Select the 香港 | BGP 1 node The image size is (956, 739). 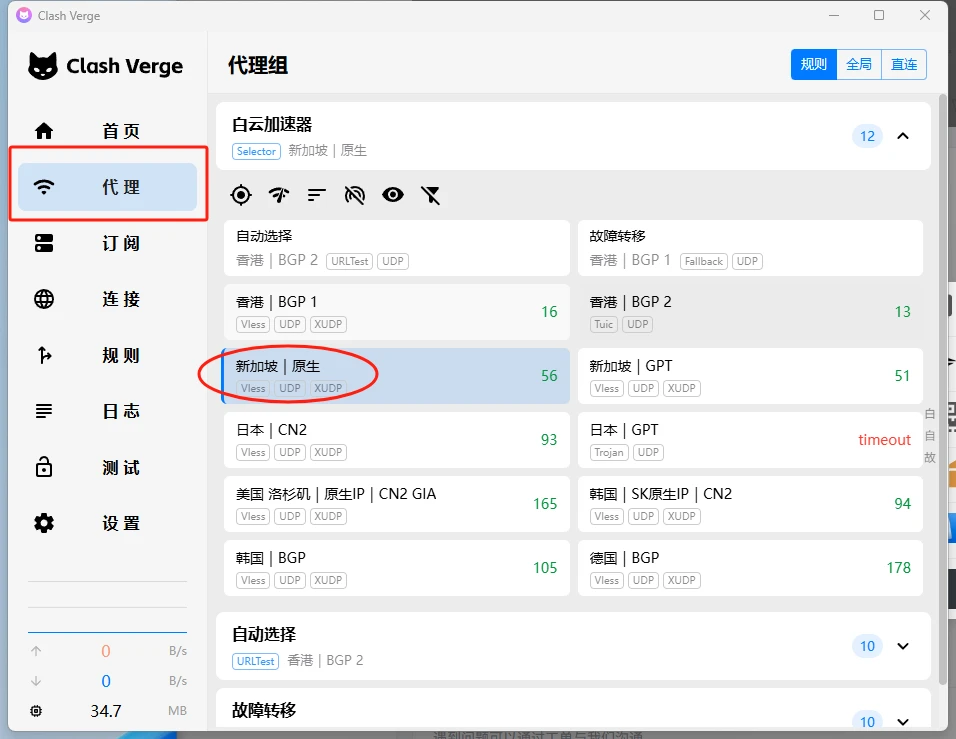[396, 312]
